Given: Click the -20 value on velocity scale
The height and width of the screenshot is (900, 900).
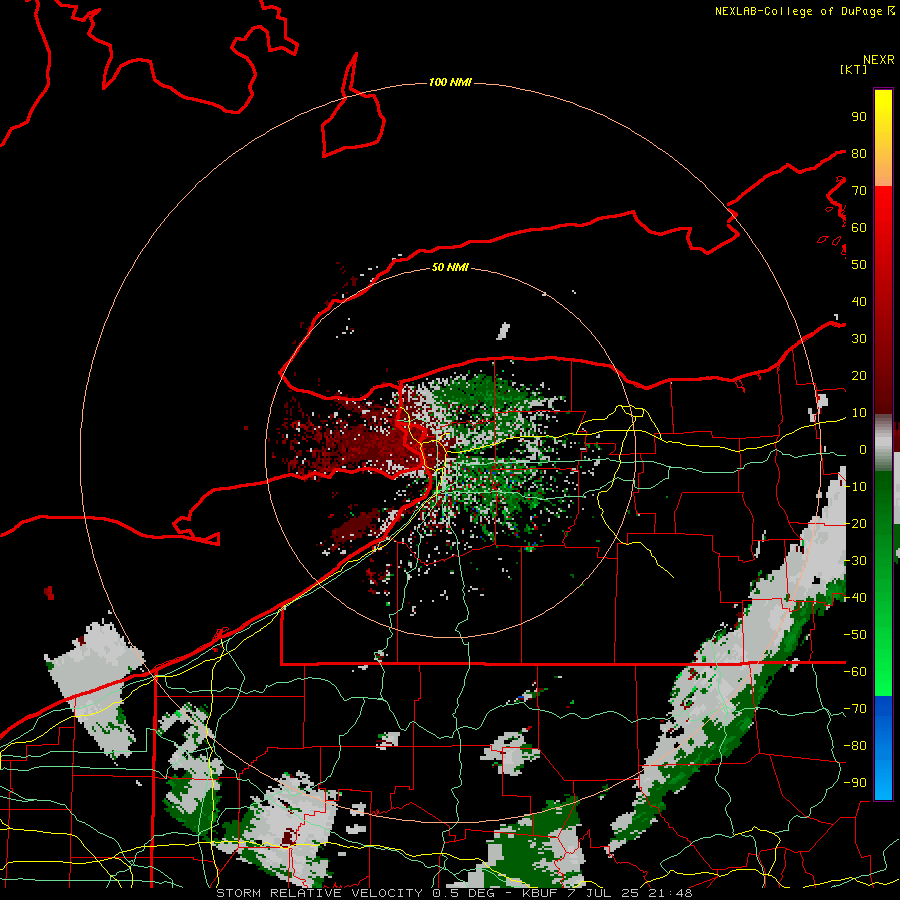Looking at the screenshot, I should click(855, 523).
